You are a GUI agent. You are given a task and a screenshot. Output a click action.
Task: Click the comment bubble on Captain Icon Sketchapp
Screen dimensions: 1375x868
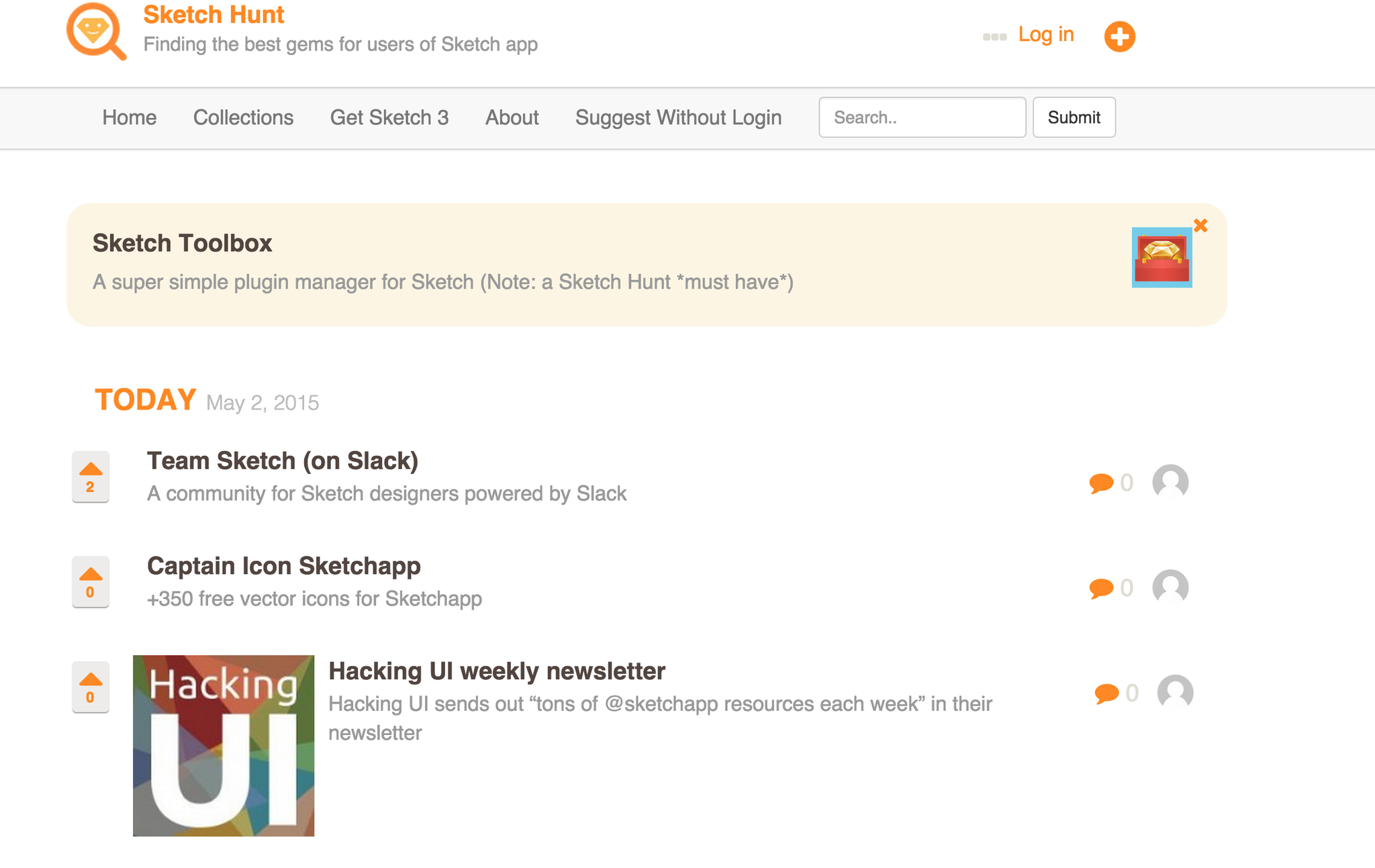(x=1101, y=587)
